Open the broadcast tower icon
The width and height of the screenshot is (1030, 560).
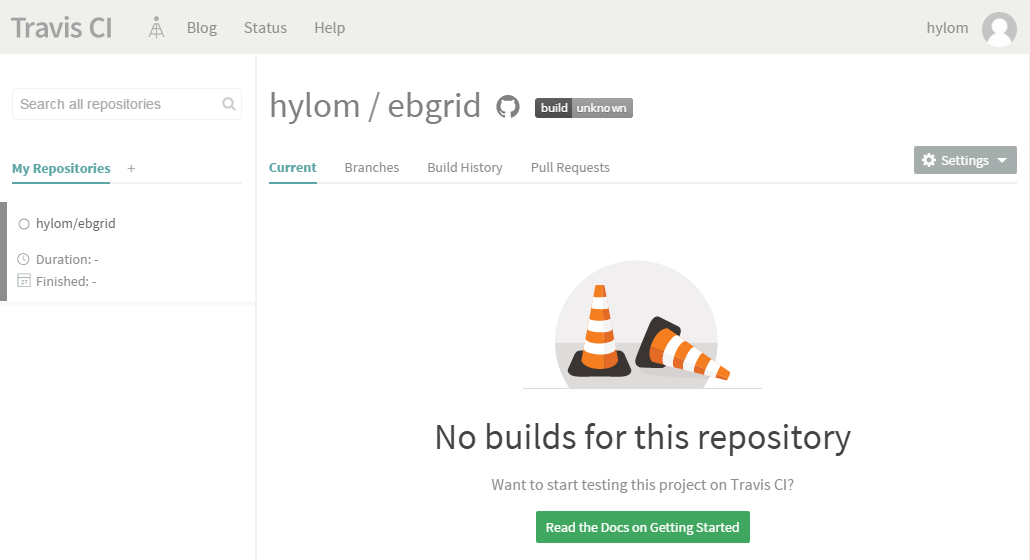click(156, 28)
